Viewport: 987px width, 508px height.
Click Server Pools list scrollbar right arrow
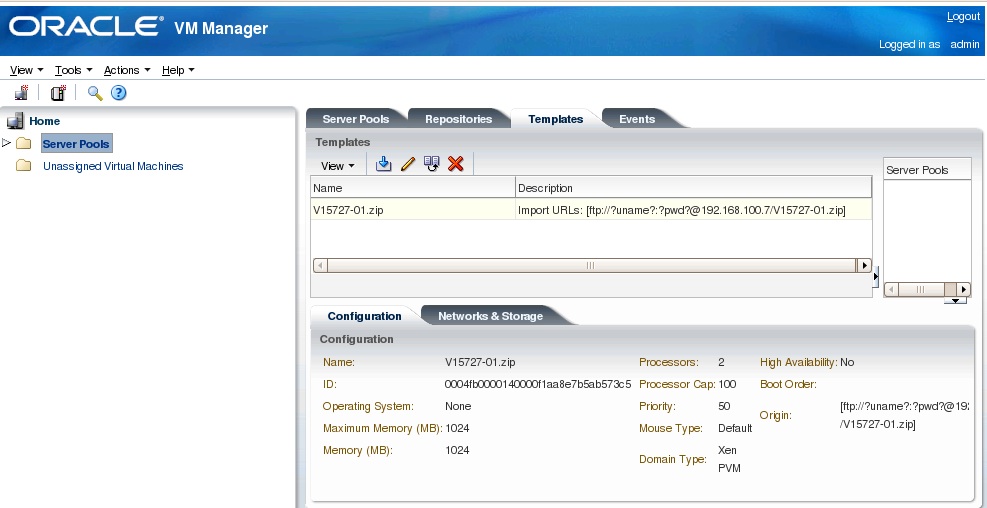point(964,290)
